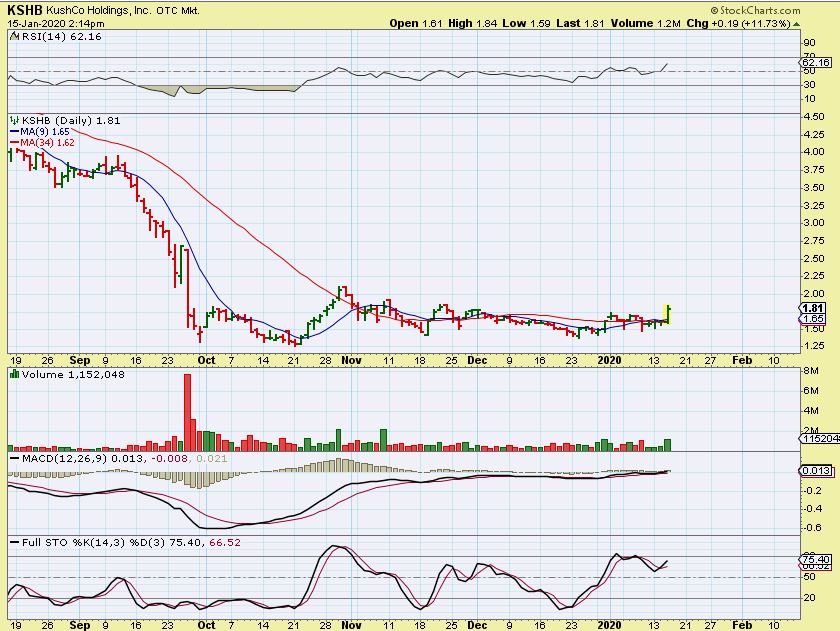Click the red line swatch for MA(34)
840x631 pixels.
point(15,143)
